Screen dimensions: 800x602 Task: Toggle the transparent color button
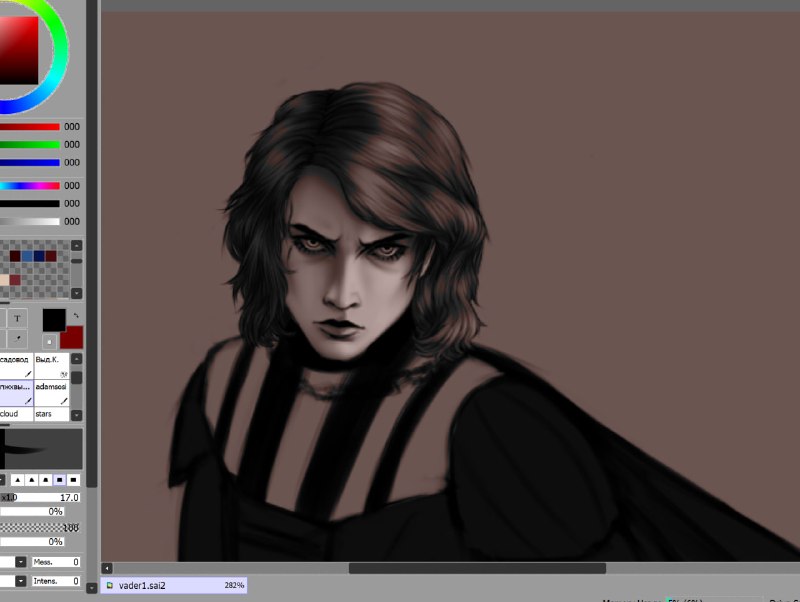click(49, 342)
